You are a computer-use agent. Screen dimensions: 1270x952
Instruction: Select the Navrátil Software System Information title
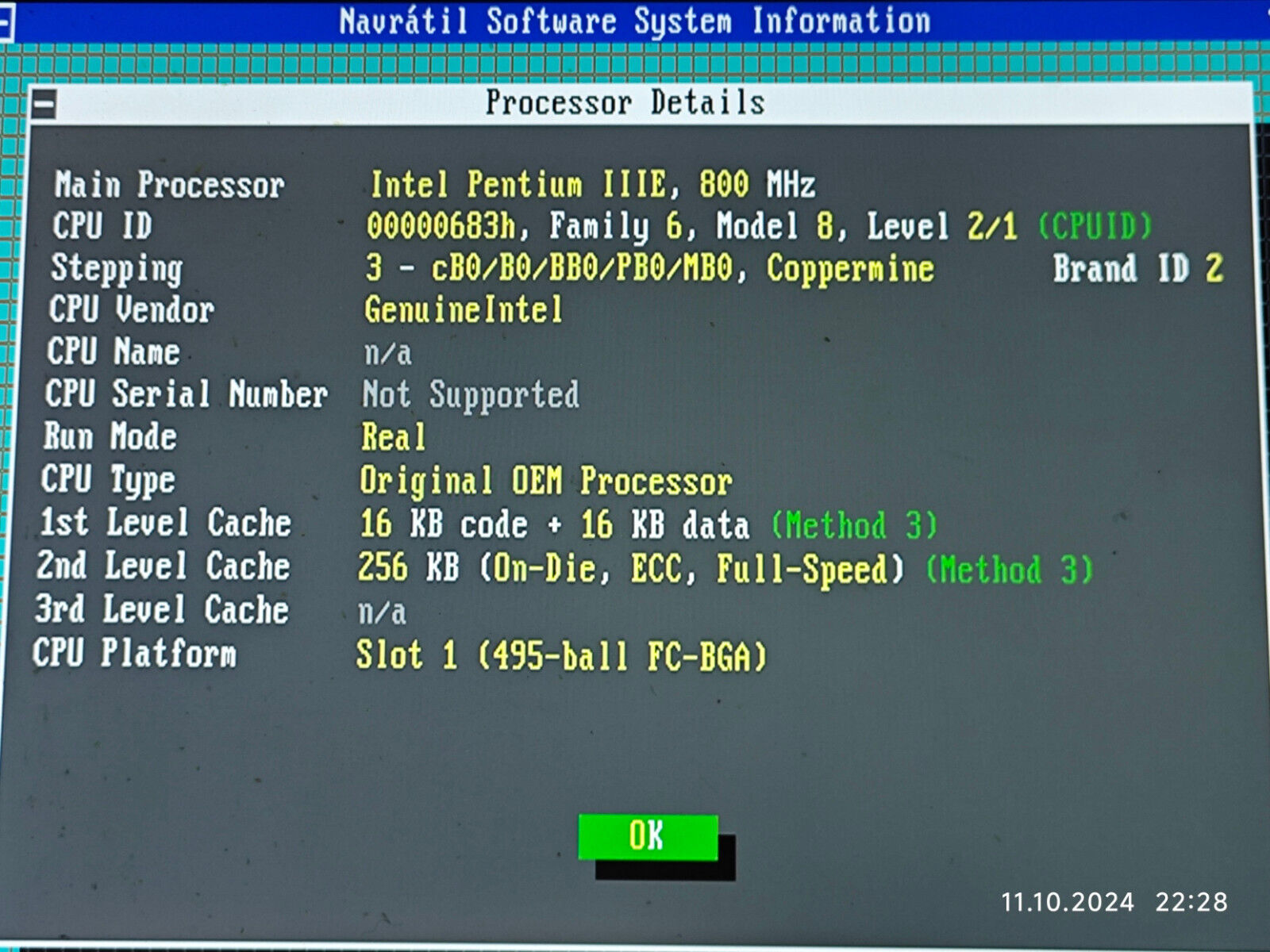(635, 21)
